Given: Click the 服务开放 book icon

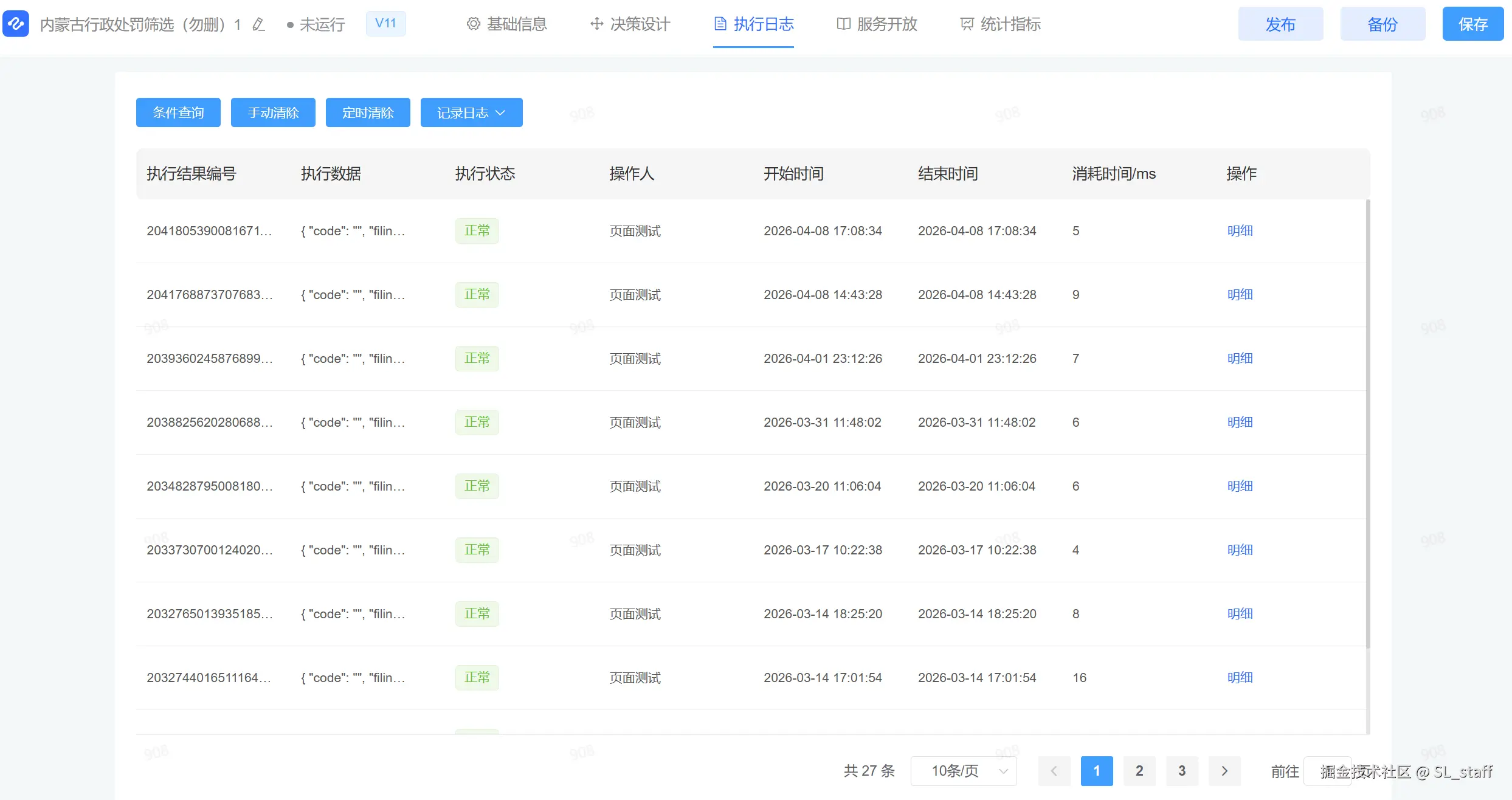Looking at the screenshot, I should (x=843, y=24).
